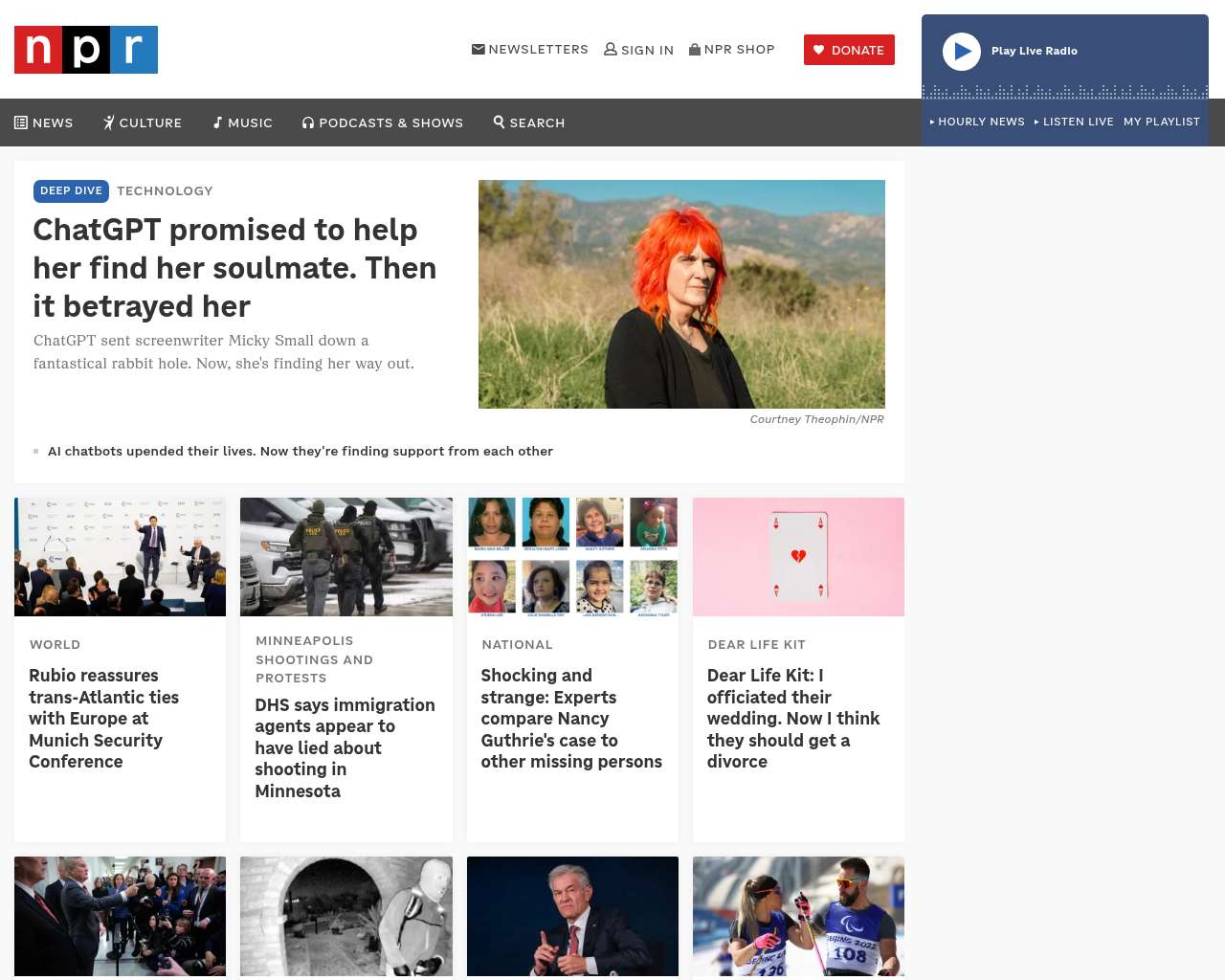Open the broken heart playing card image
This screenshot has width=1225, height=980.
point(798,557)
